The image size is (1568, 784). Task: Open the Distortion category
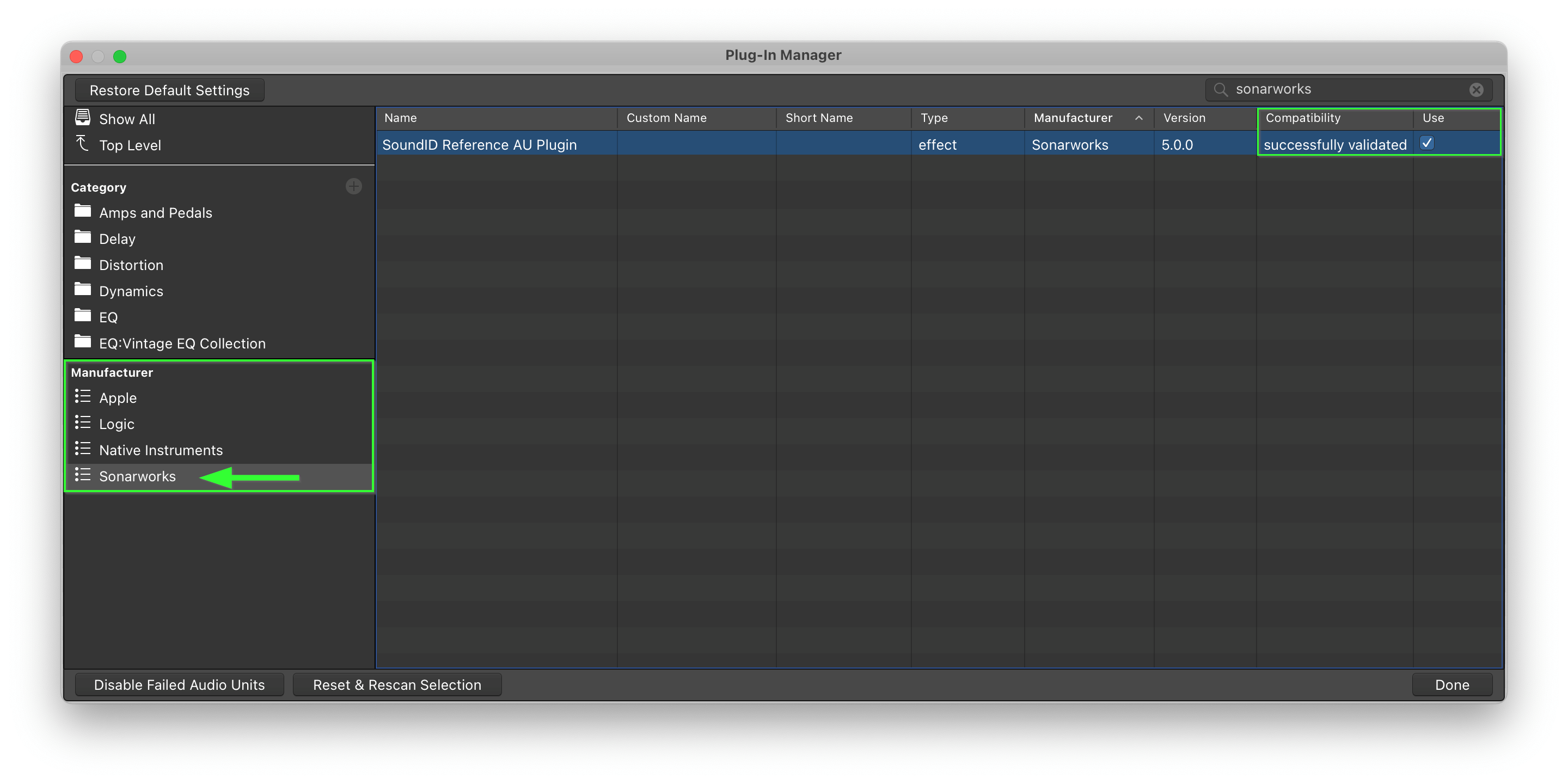tap(219, 265)
